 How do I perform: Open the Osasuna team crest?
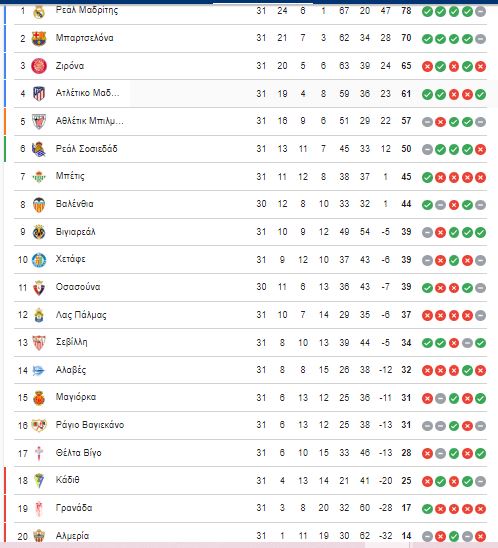[x=39, y=288]
